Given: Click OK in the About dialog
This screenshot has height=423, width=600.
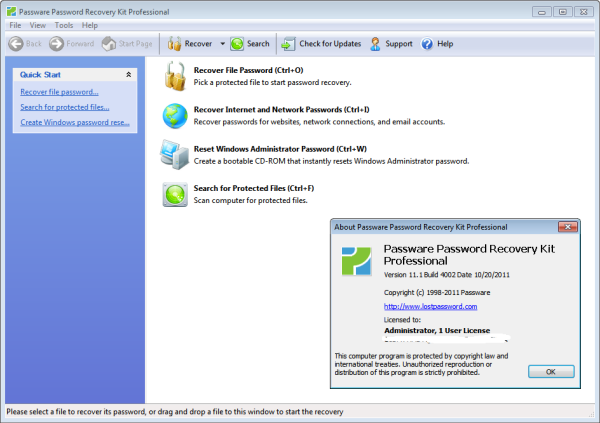Looking at the screenshot, I should pos(551,372).
